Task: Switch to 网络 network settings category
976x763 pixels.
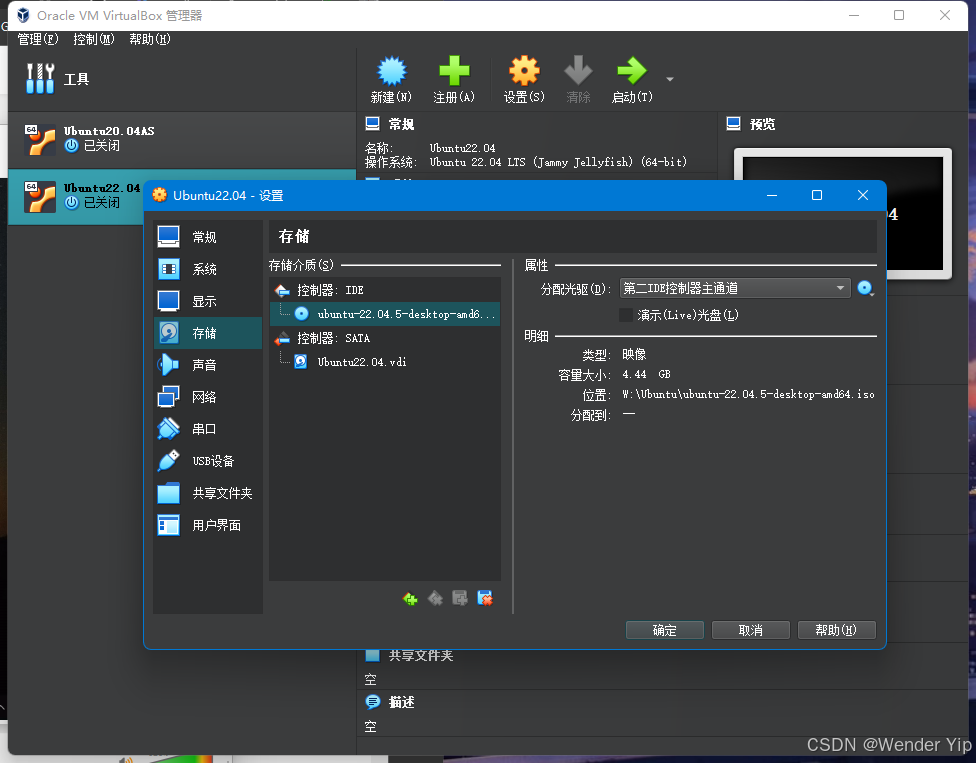Action: [x=207, y=397]
